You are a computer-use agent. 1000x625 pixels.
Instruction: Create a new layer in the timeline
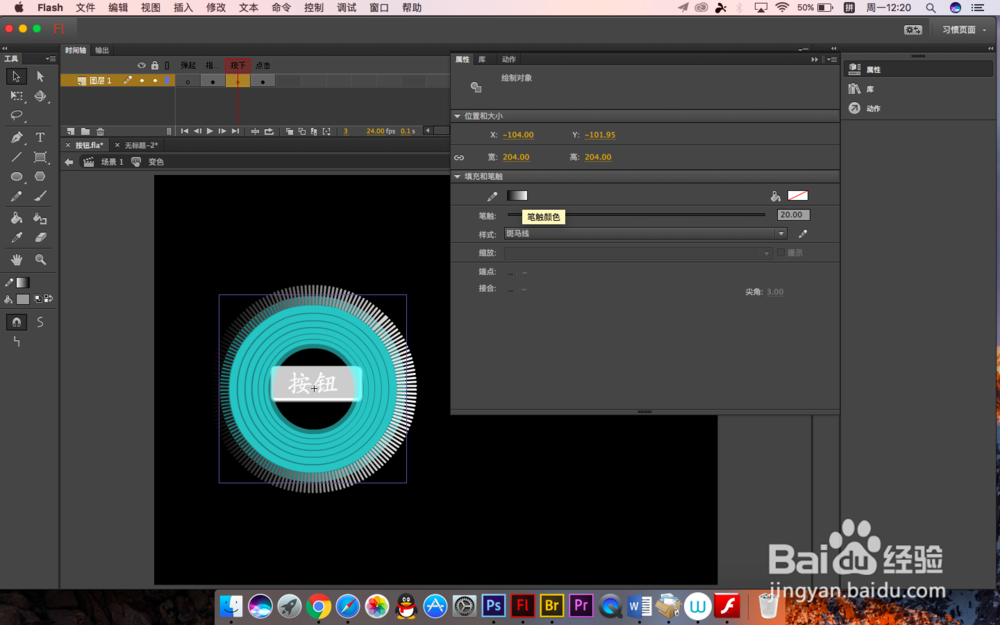(69, 130)
